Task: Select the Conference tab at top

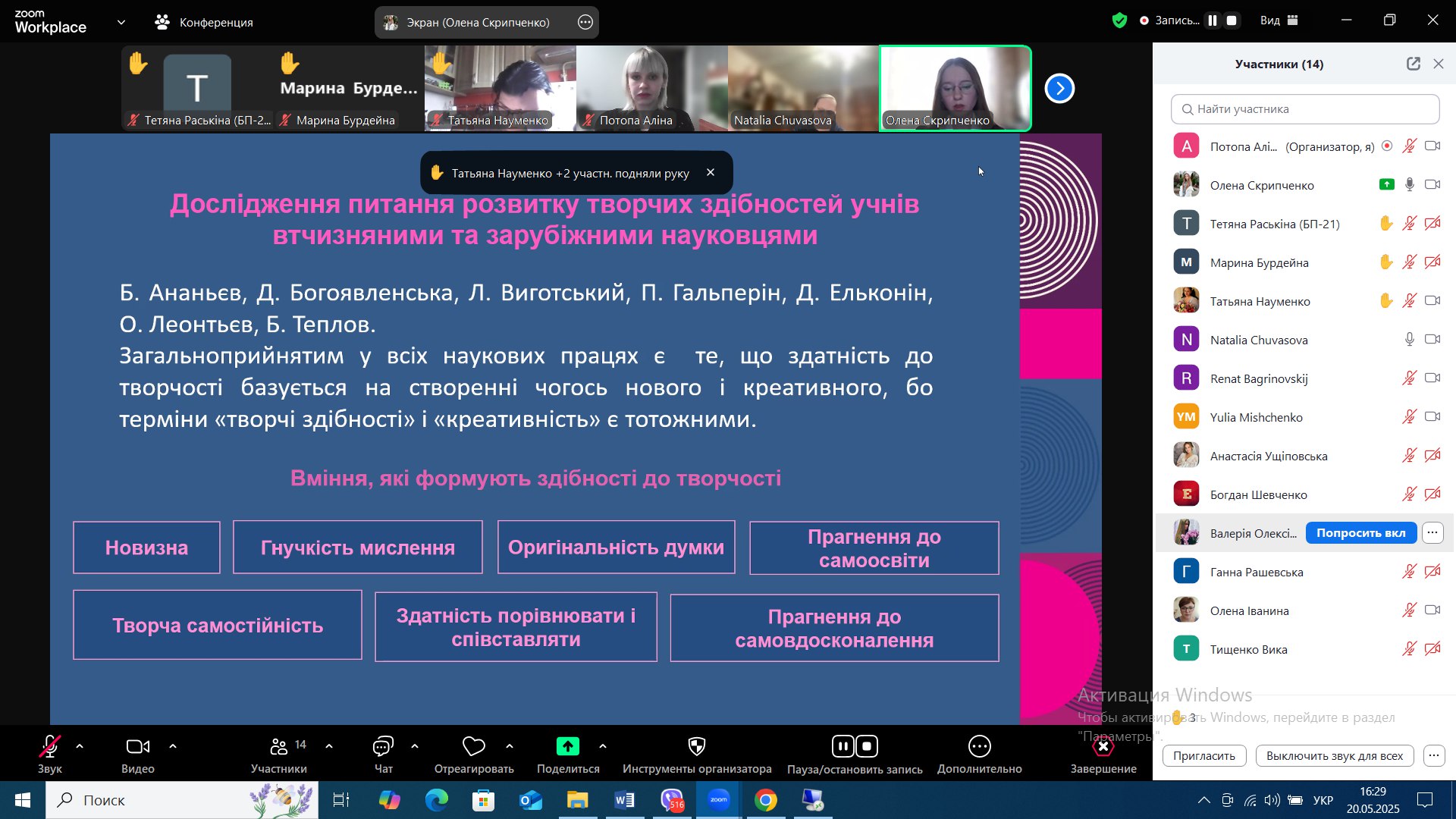Action: tap(204, 22)
